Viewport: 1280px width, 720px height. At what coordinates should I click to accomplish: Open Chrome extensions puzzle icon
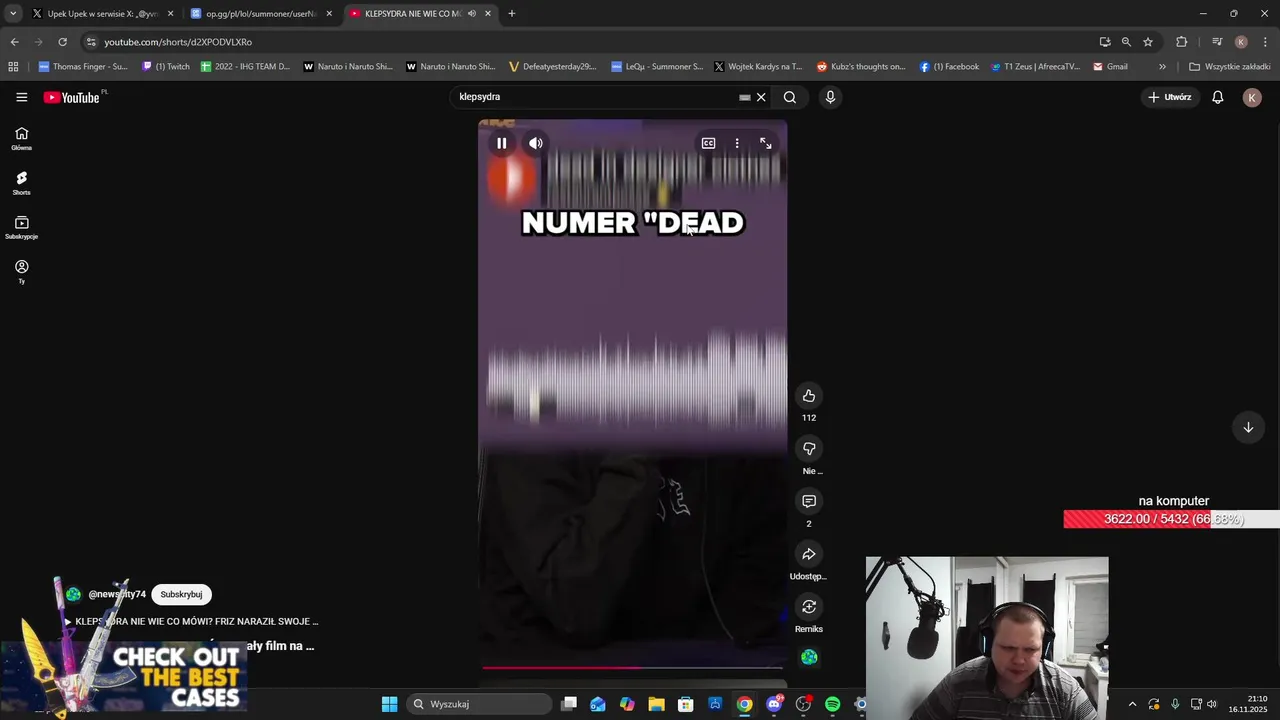click(x=1182, y=42)
